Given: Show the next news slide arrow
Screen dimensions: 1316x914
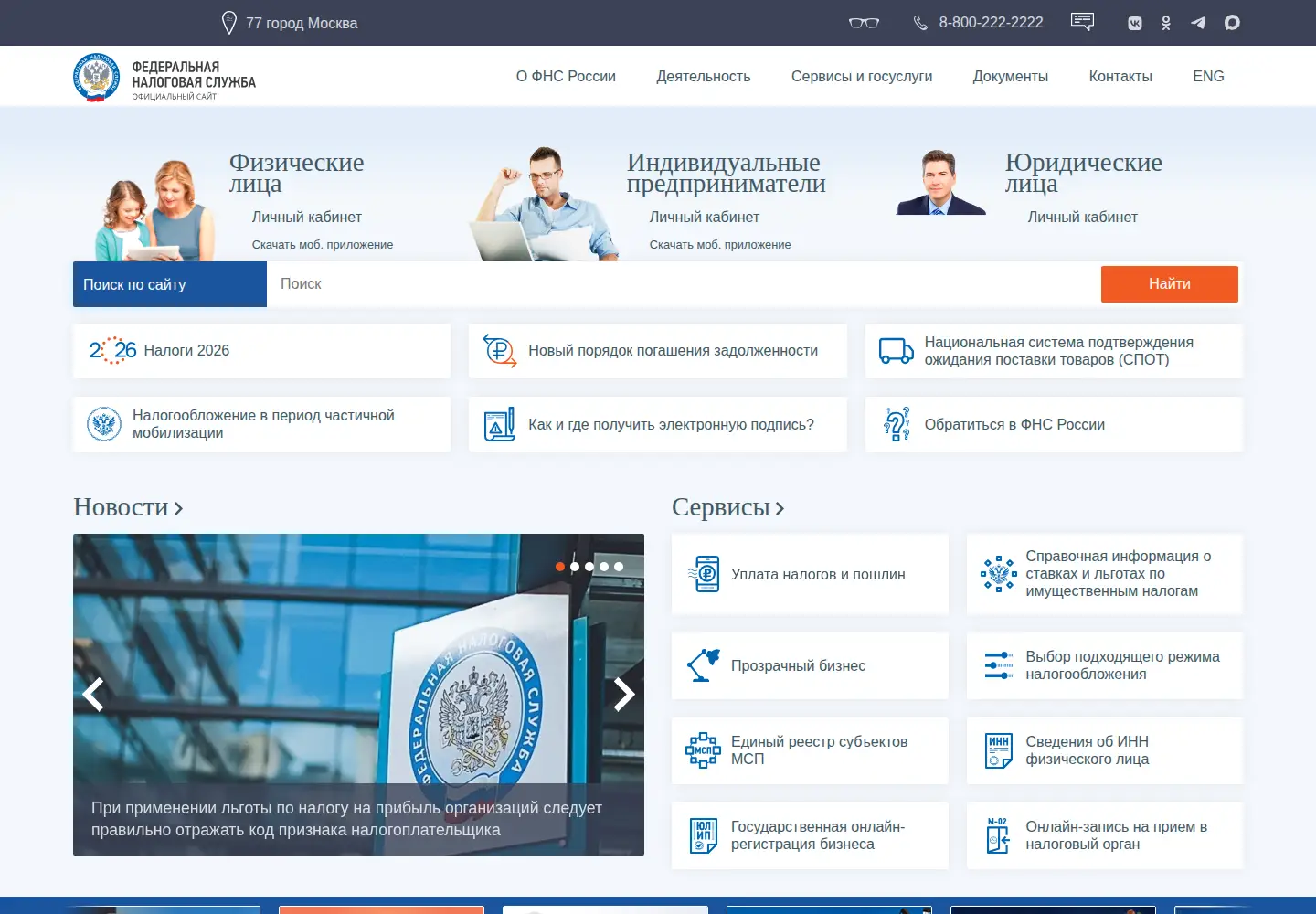Looking at the screenshot, I should pyautogui.click(x=624, y=695).
